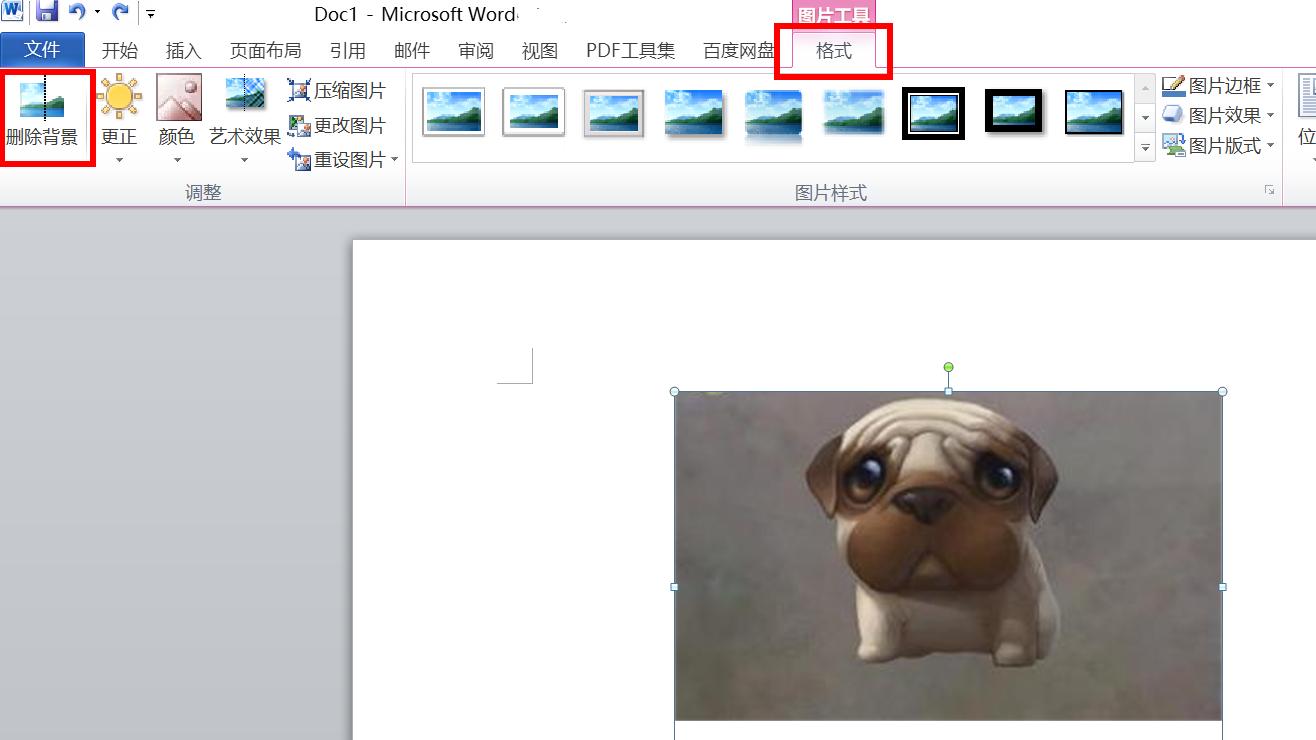Open the Corrections (更正) options
Viewport: 1316px width, 740px height.
[119, 117]
